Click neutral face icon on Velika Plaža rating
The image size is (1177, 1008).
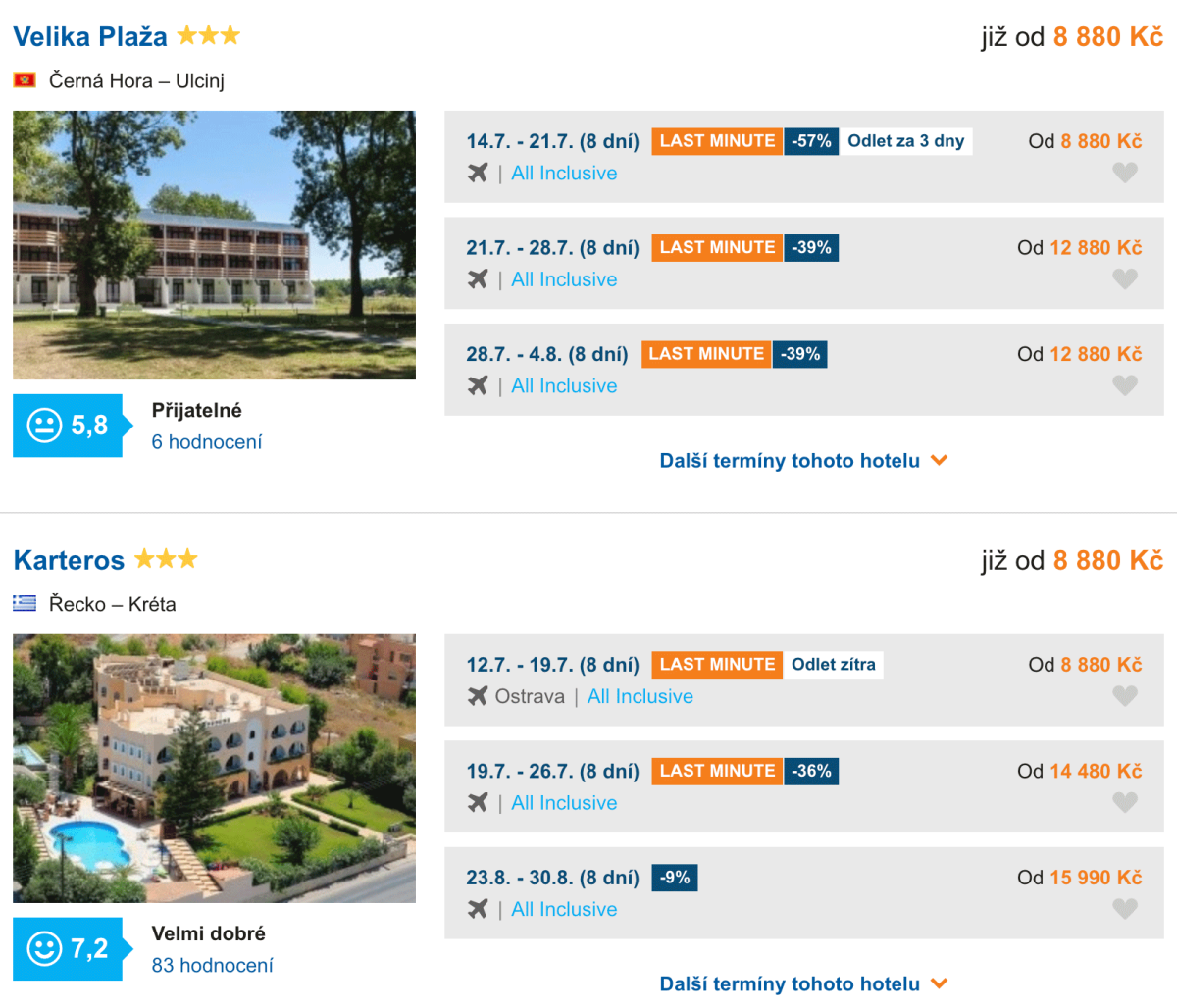click(44, 426)
